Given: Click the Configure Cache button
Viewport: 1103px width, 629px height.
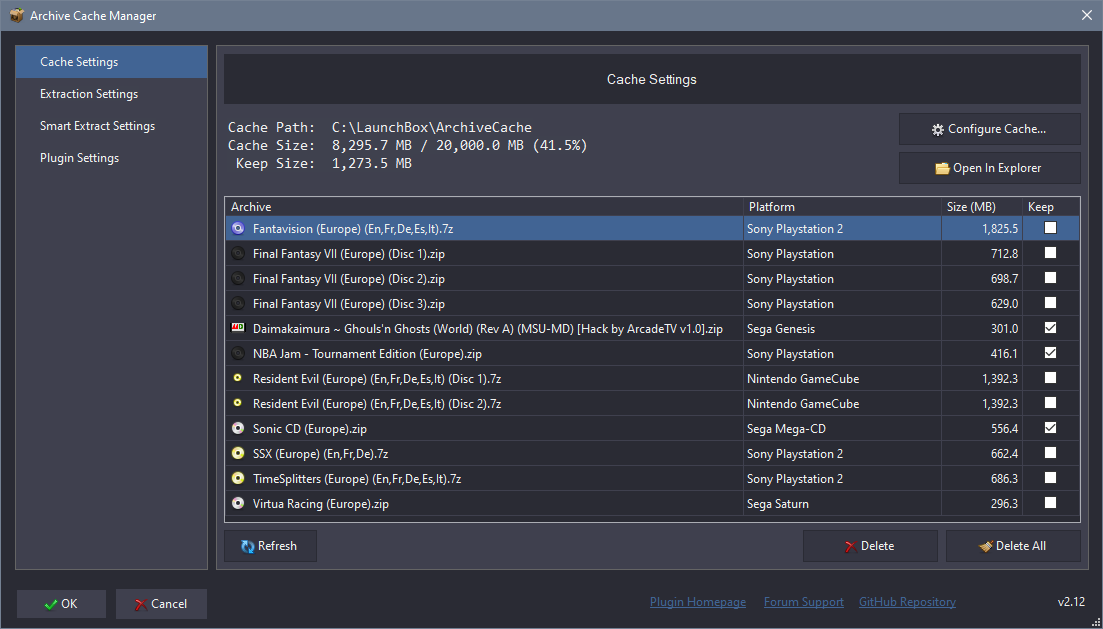Looking at the screenshot, I should tap(989, 129).
